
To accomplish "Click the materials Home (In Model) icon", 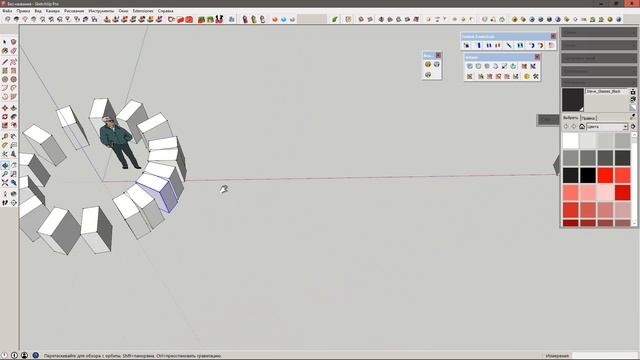I will (x=582, y=127).
